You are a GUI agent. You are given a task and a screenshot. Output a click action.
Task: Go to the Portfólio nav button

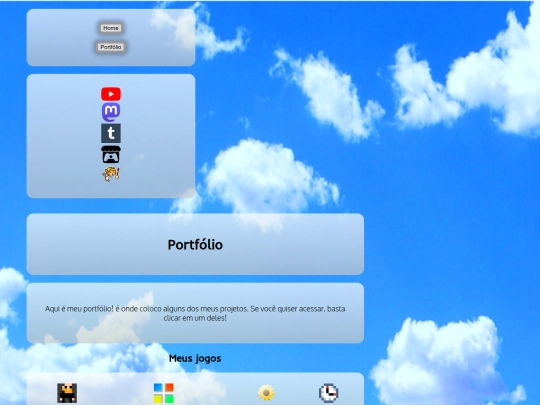tap(111, 47)
